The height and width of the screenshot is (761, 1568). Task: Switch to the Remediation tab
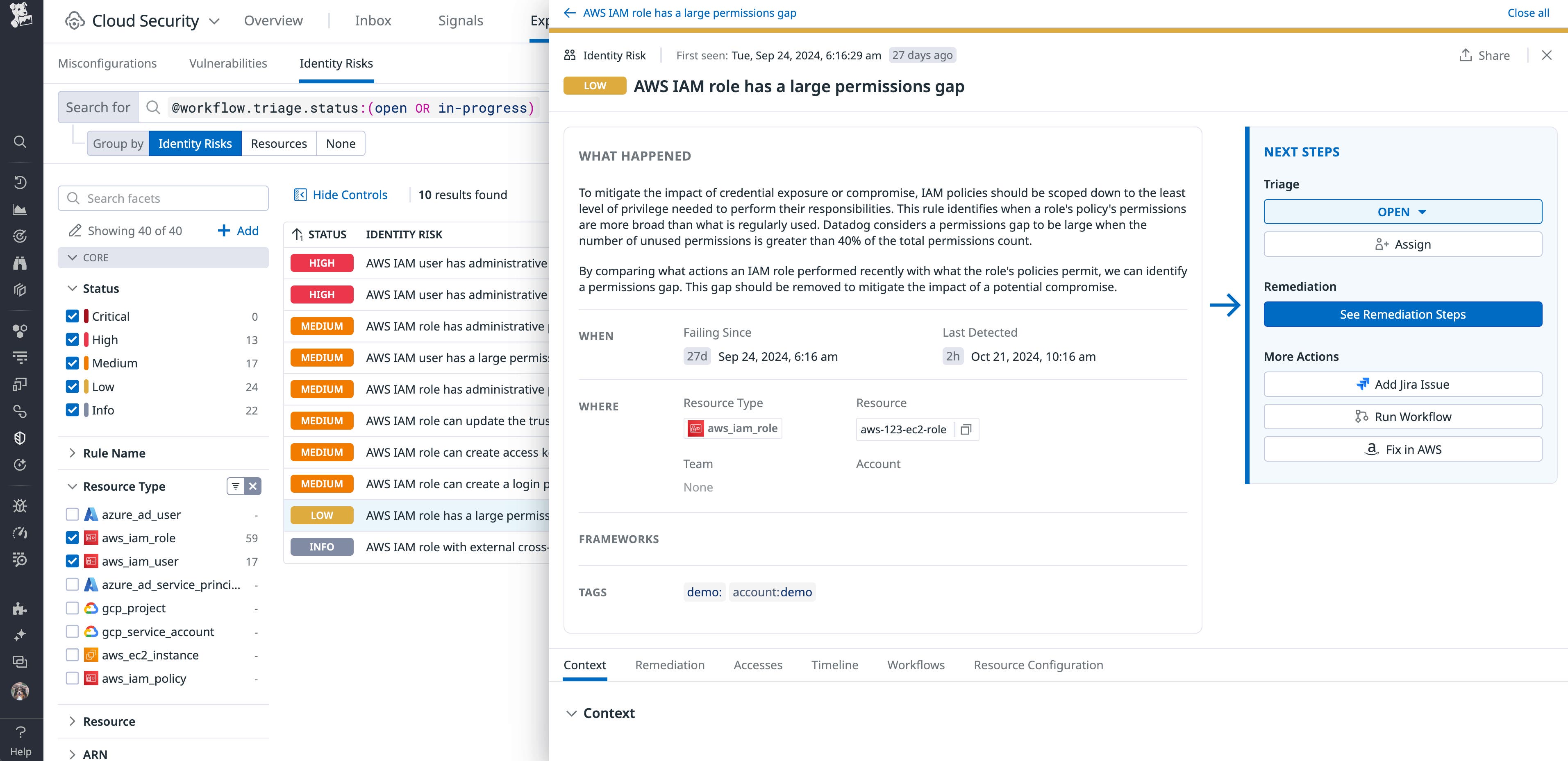point(670,665)
